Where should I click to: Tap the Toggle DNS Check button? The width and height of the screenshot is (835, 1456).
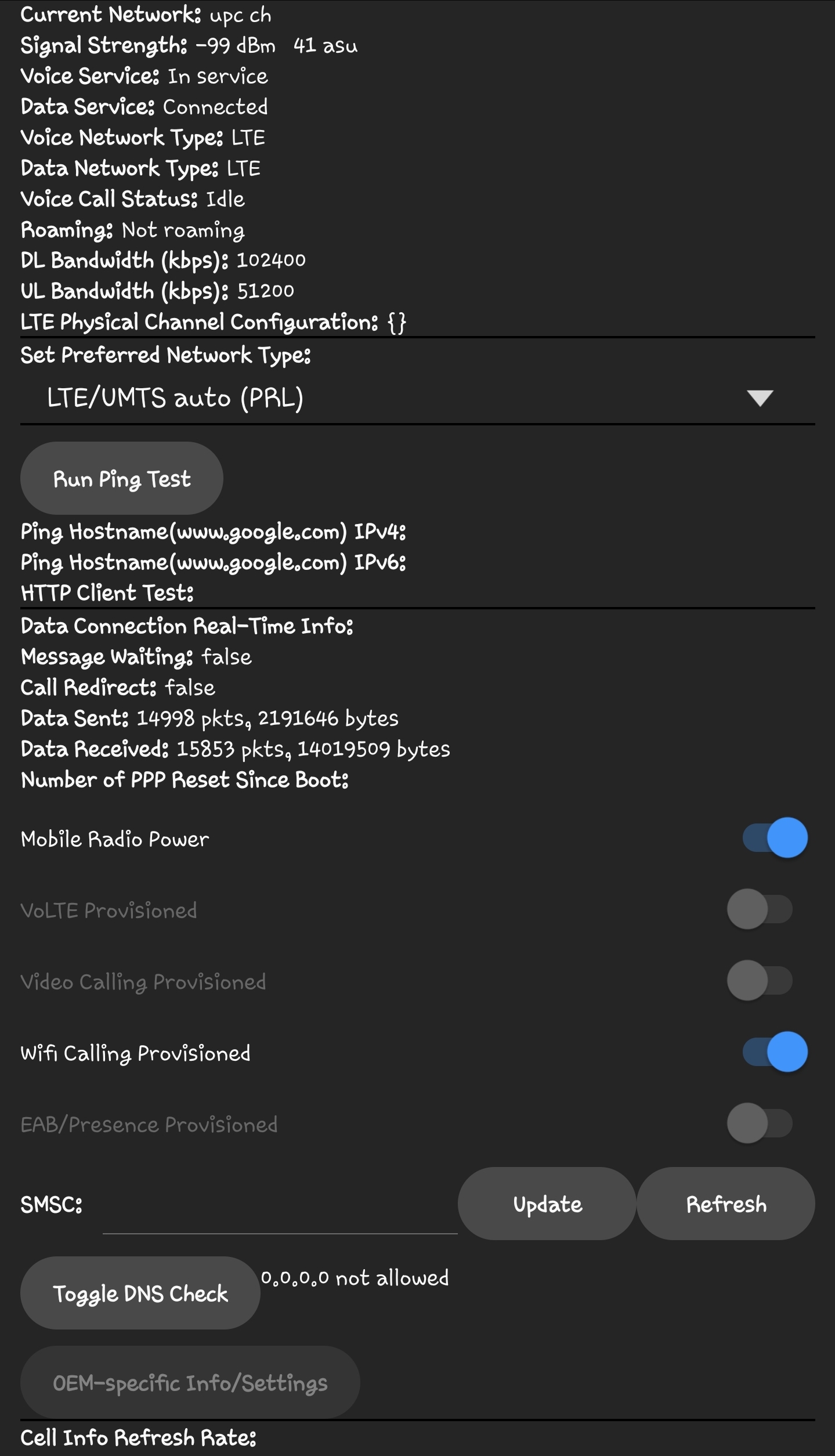tap(140, 1293)
